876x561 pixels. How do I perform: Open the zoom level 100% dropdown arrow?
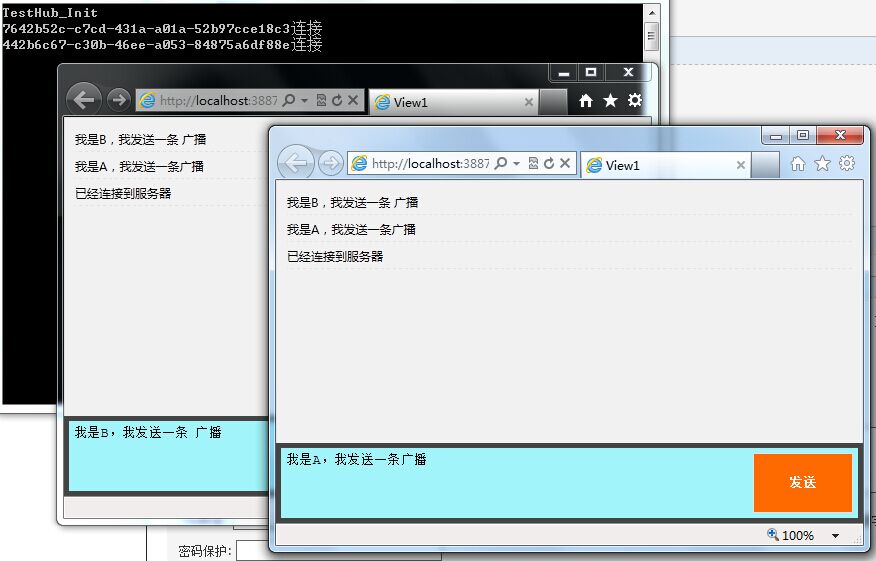835,535
